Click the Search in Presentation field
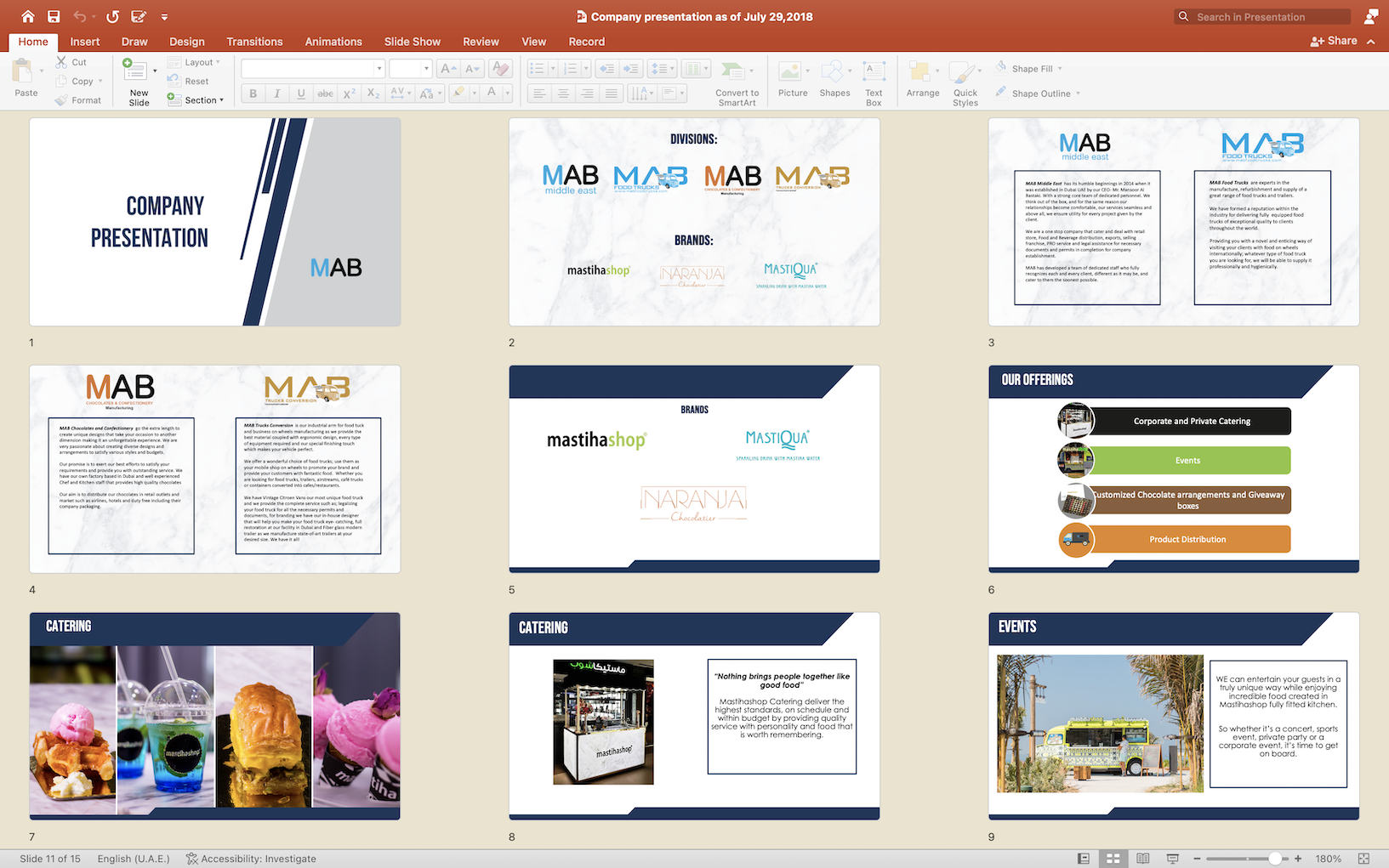Viewport: 1389px width, 868px height. (1262, 16)
